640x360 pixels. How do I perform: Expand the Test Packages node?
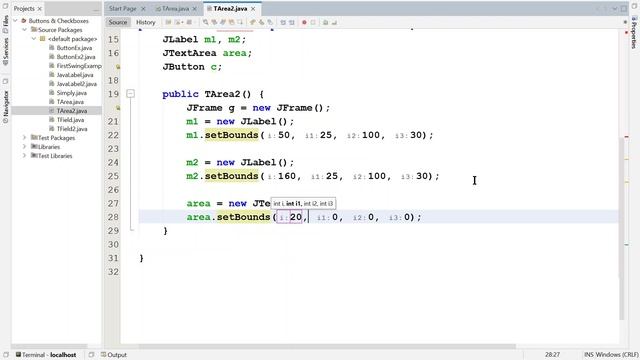pyautogui.click(x=24, y=138)
